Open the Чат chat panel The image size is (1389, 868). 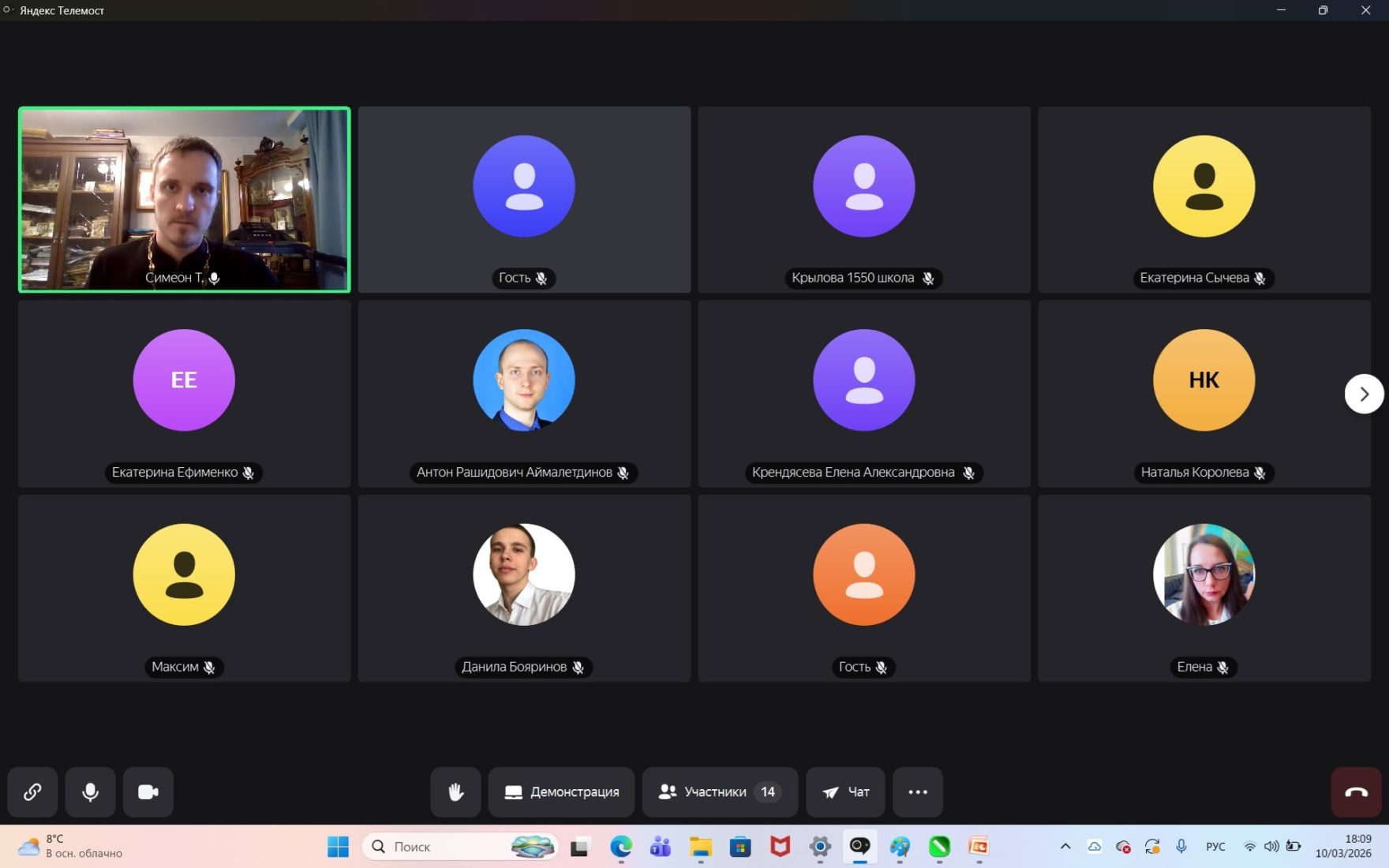845,791
